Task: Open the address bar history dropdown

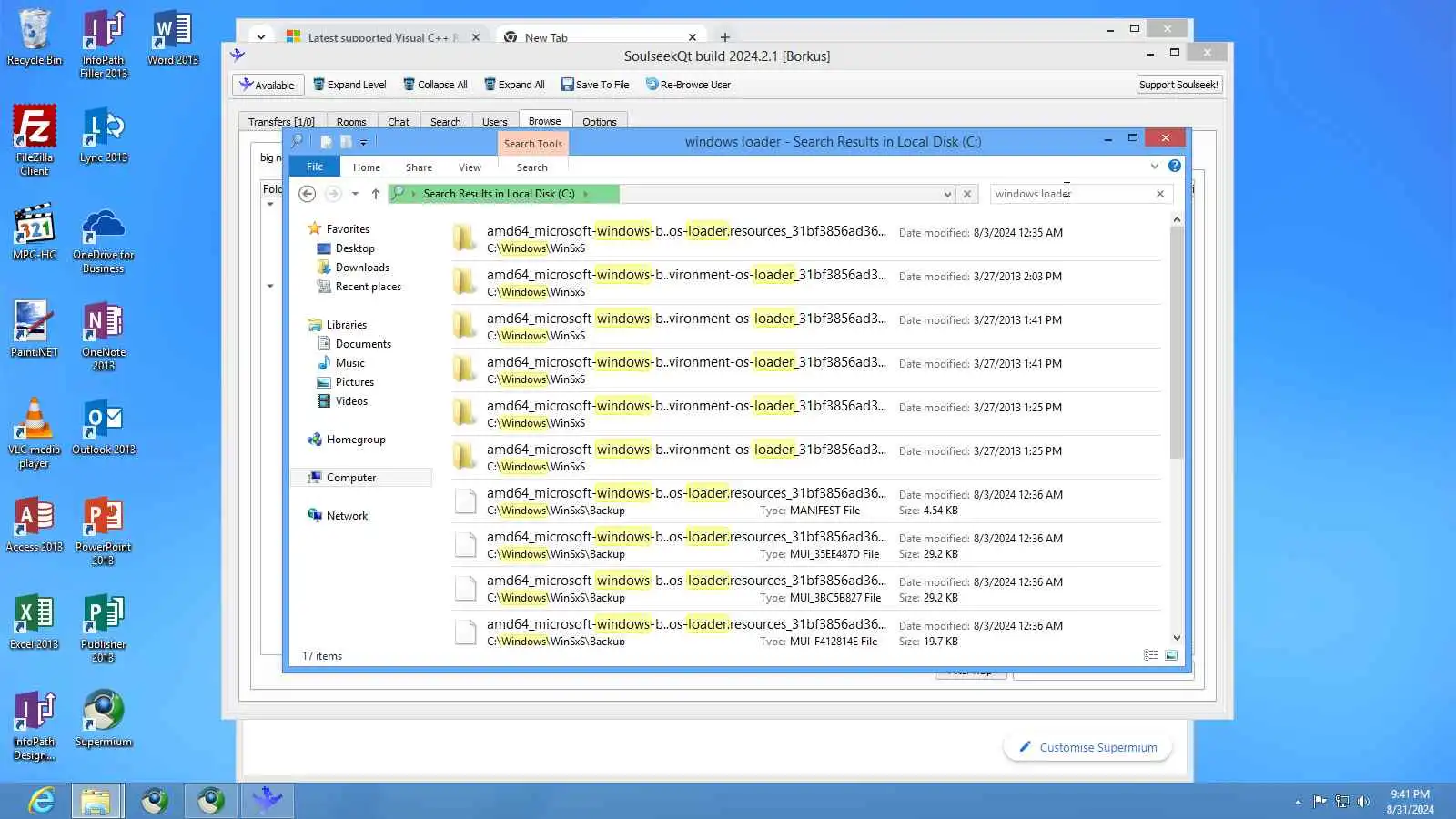Action: pos(947,194)
